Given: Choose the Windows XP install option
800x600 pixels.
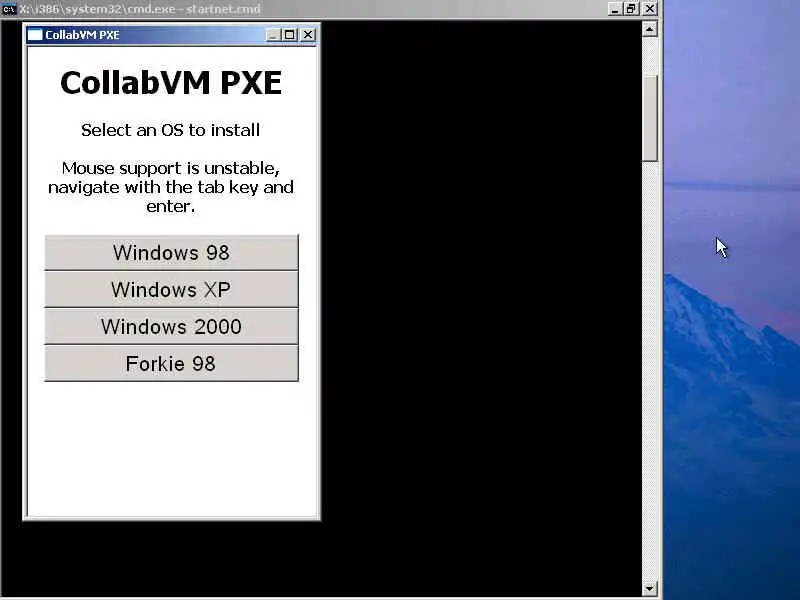Looking at the screenshot, I should point(171,289).
